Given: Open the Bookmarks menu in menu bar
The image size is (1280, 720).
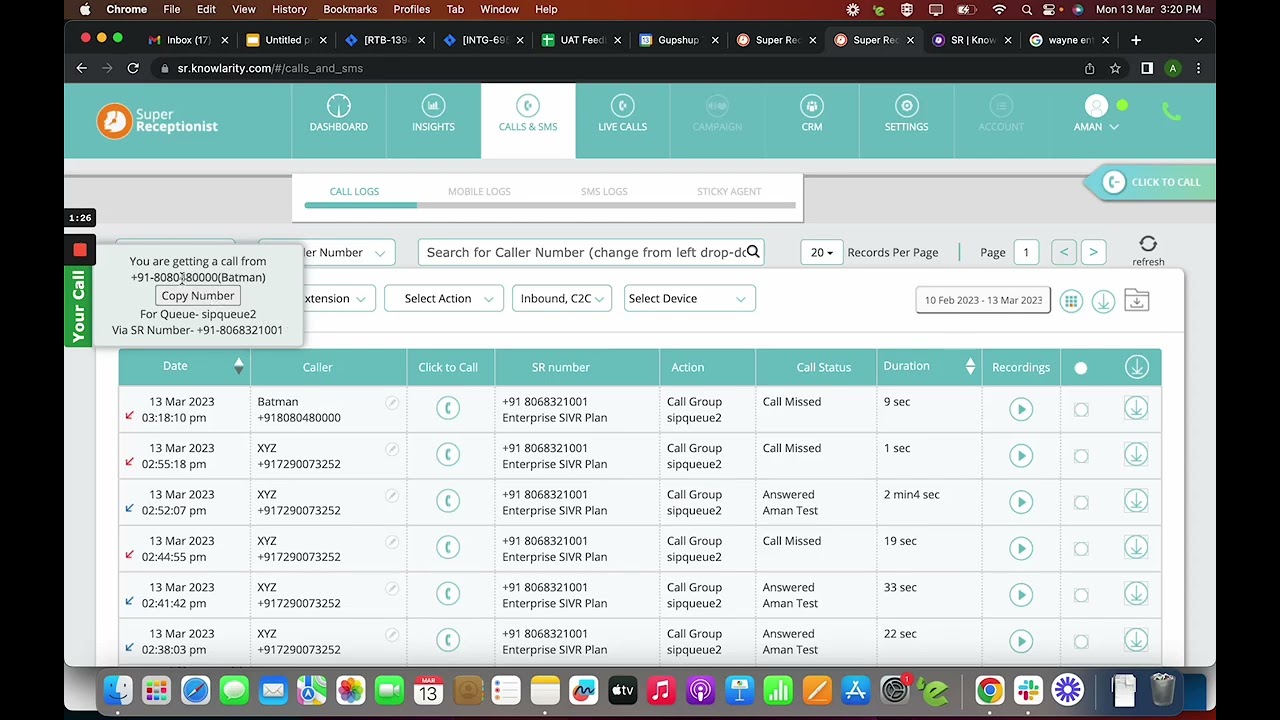Looking at the screenshot, I should 350,9.
